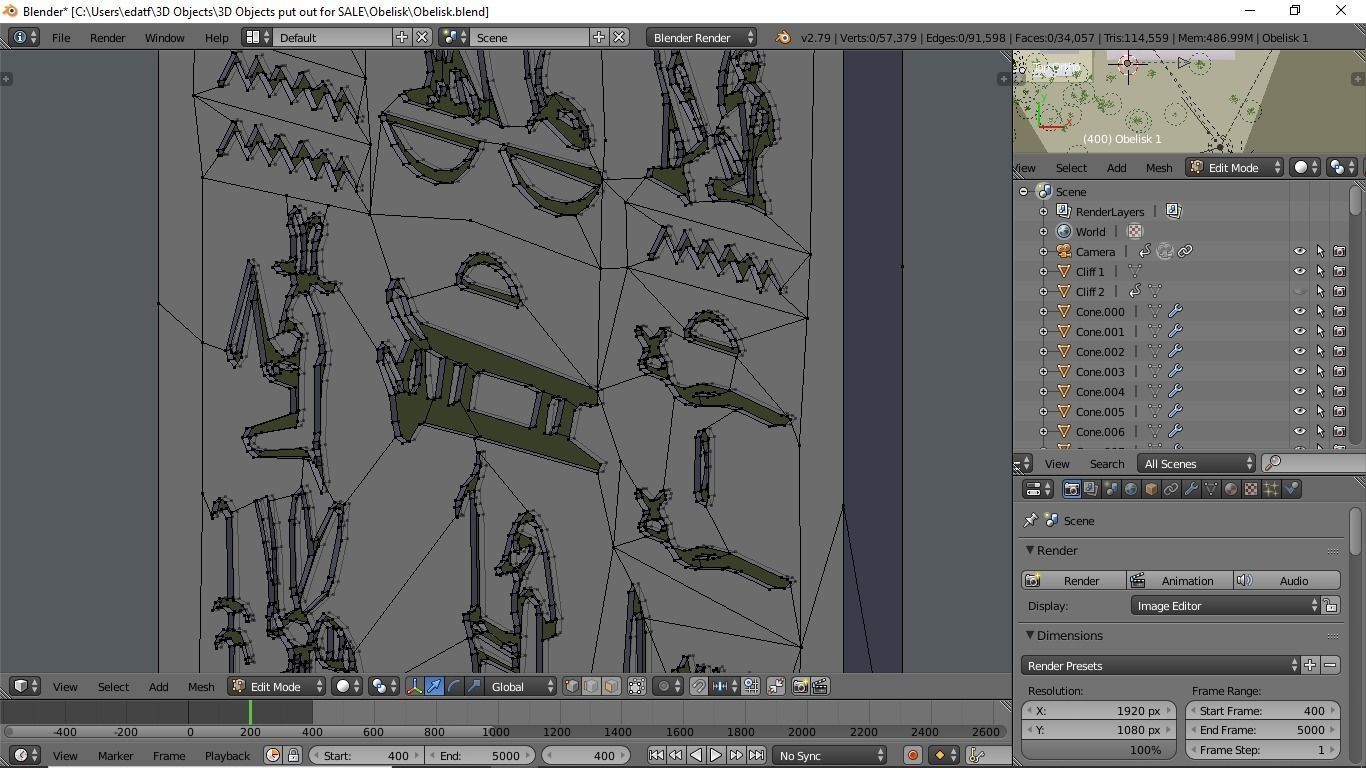Viewport: 1366px width, 768px height.
Task: Open the Modifiers tab wrench in Properties
Action: pos(1191,489)
